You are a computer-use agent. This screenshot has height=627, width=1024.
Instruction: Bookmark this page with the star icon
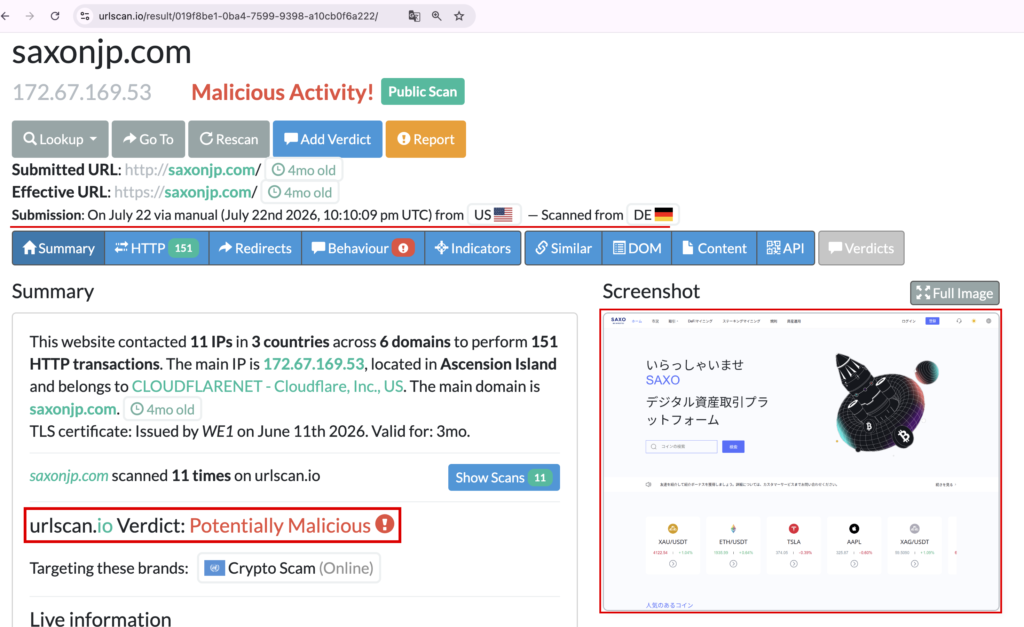459,16
